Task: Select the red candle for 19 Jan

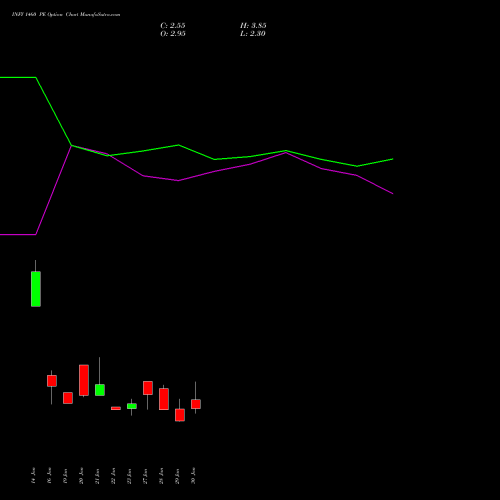Action: click(x=68, y=398)
